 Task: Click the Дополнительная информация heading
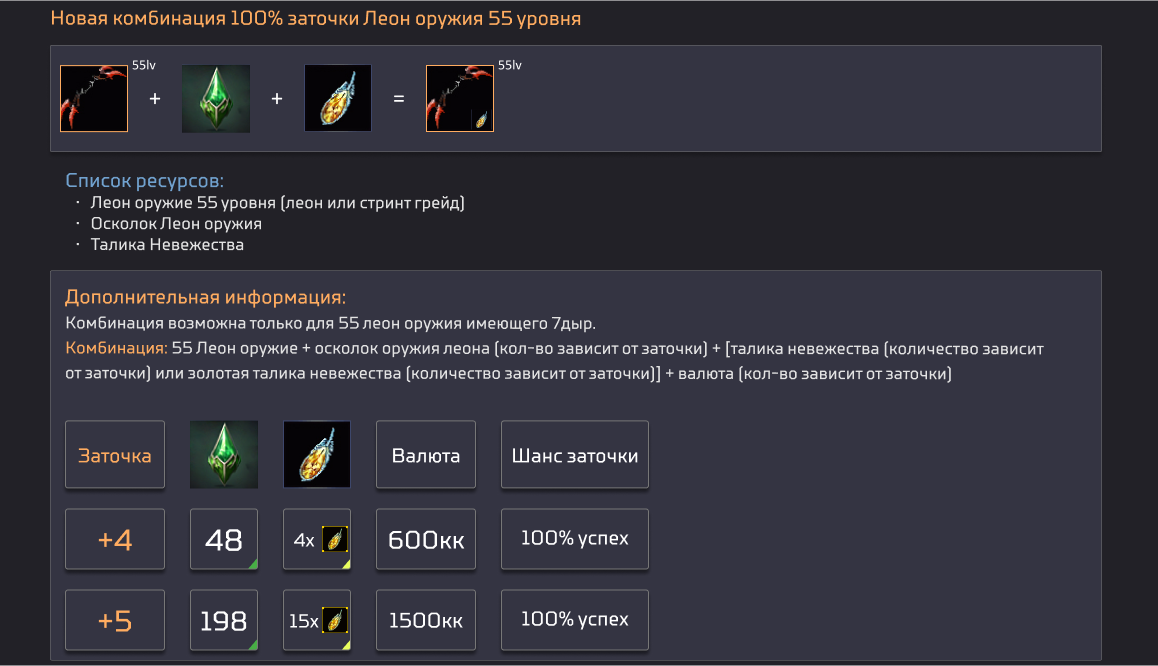[205, 297]
